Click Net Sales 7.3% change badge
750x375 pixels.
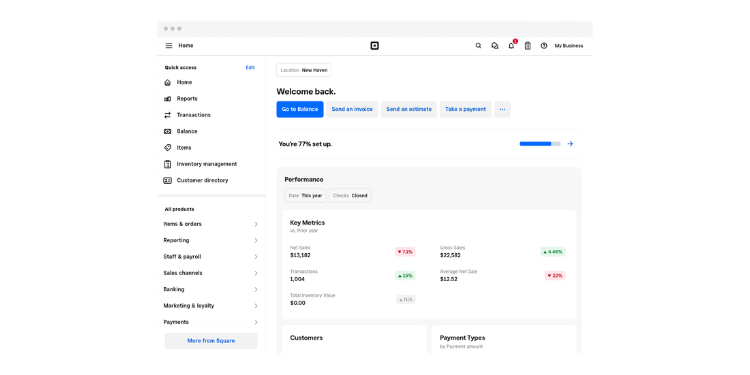[405, 252]
